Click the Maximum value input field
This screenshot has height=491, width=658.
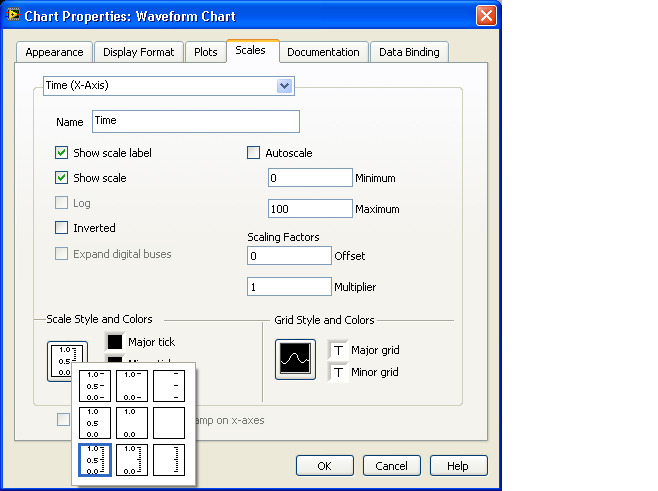coord(310,209)
